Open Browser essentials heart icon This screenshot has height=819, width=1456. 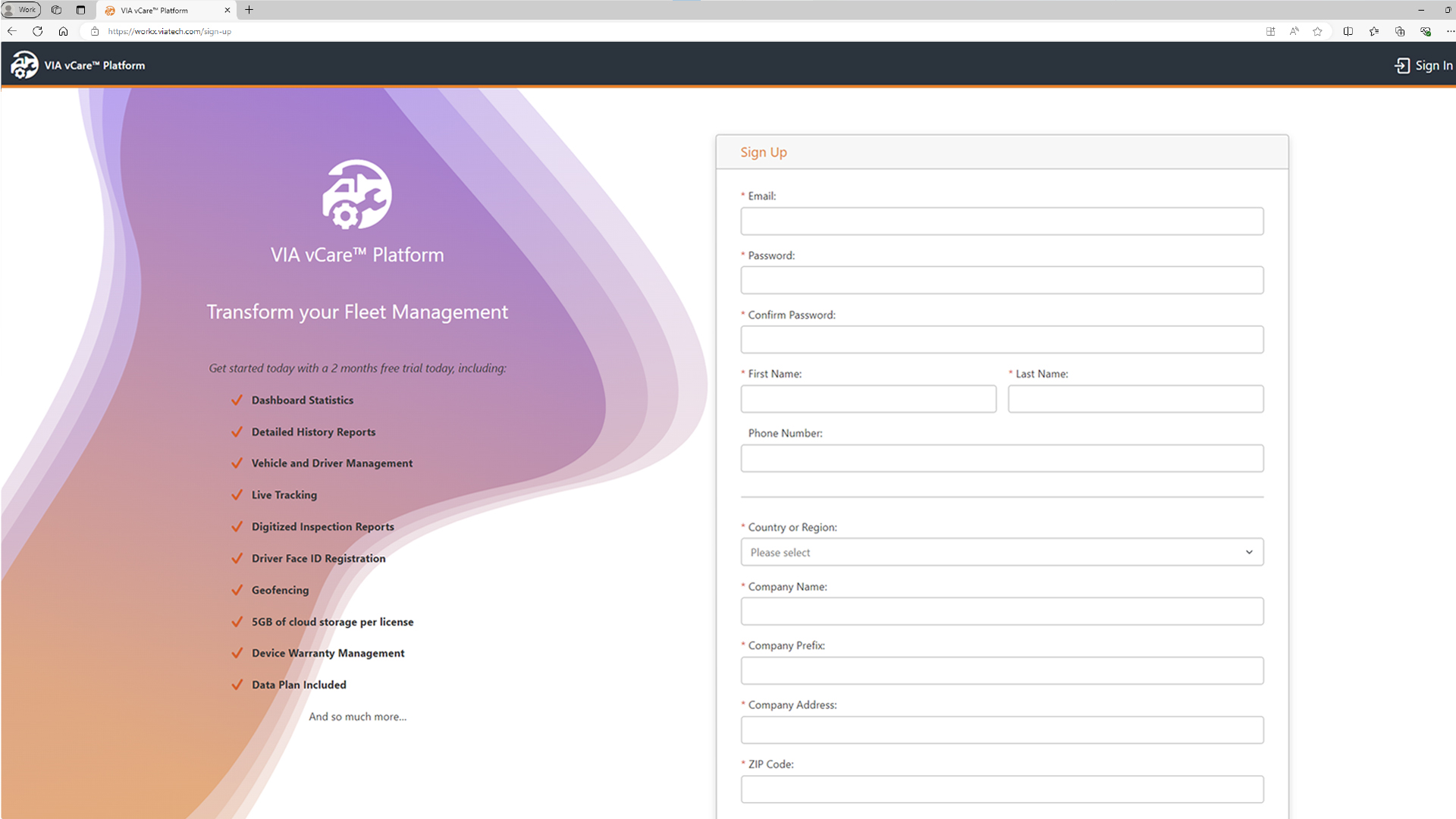pyautogui.click(x=1425, y=31)
